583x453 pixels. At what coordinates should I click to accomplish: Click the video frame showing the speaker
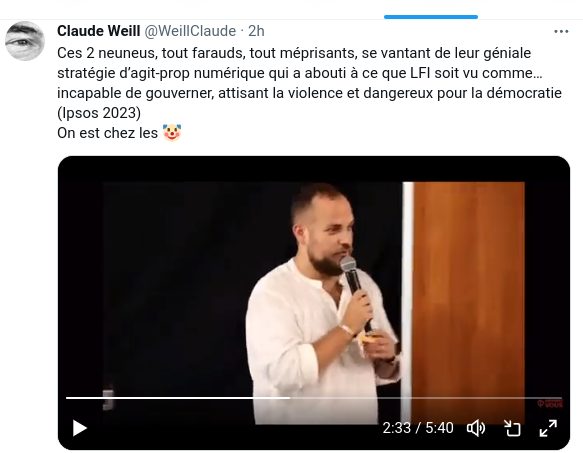pyautogui.click(x=314, y=290)
